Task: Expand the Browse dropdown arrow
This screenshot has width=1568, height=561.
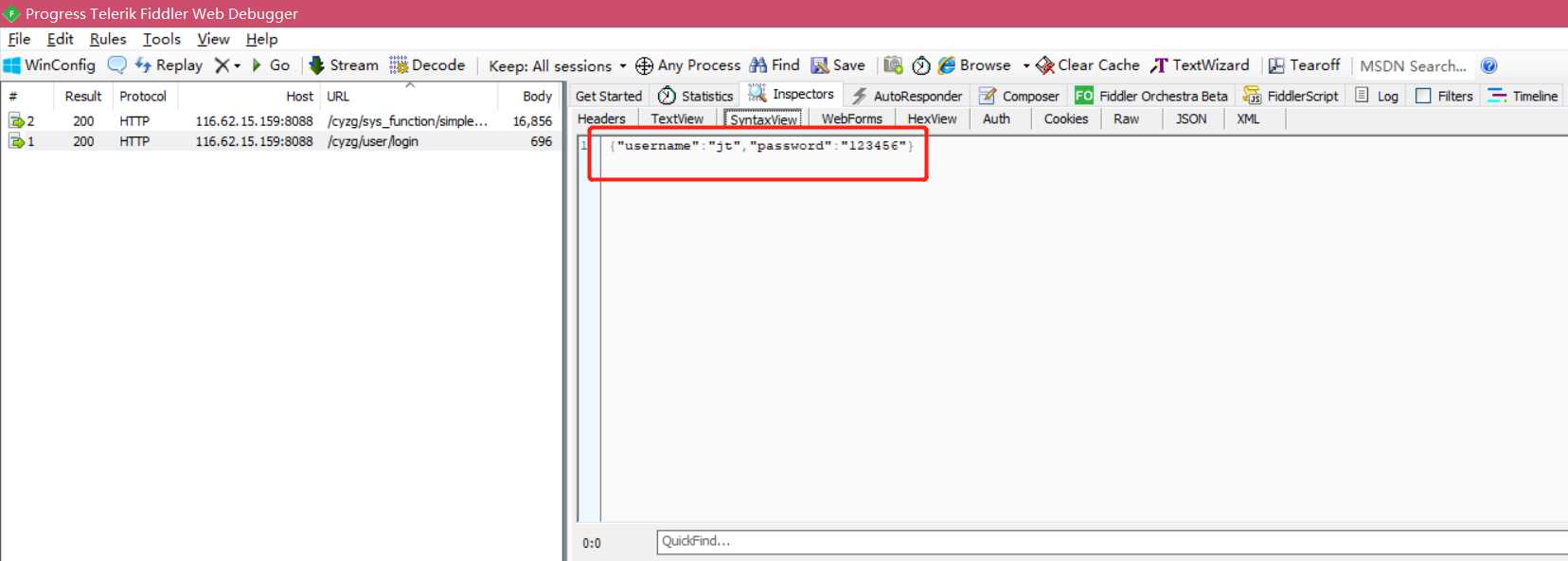Action: (1026, 65)
